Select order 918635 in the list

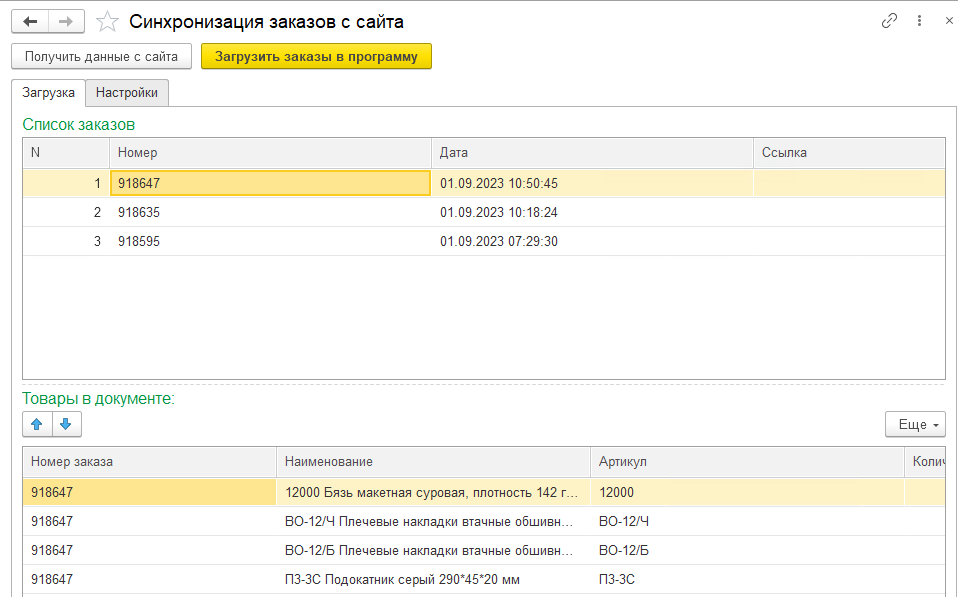tap(139, 213)
